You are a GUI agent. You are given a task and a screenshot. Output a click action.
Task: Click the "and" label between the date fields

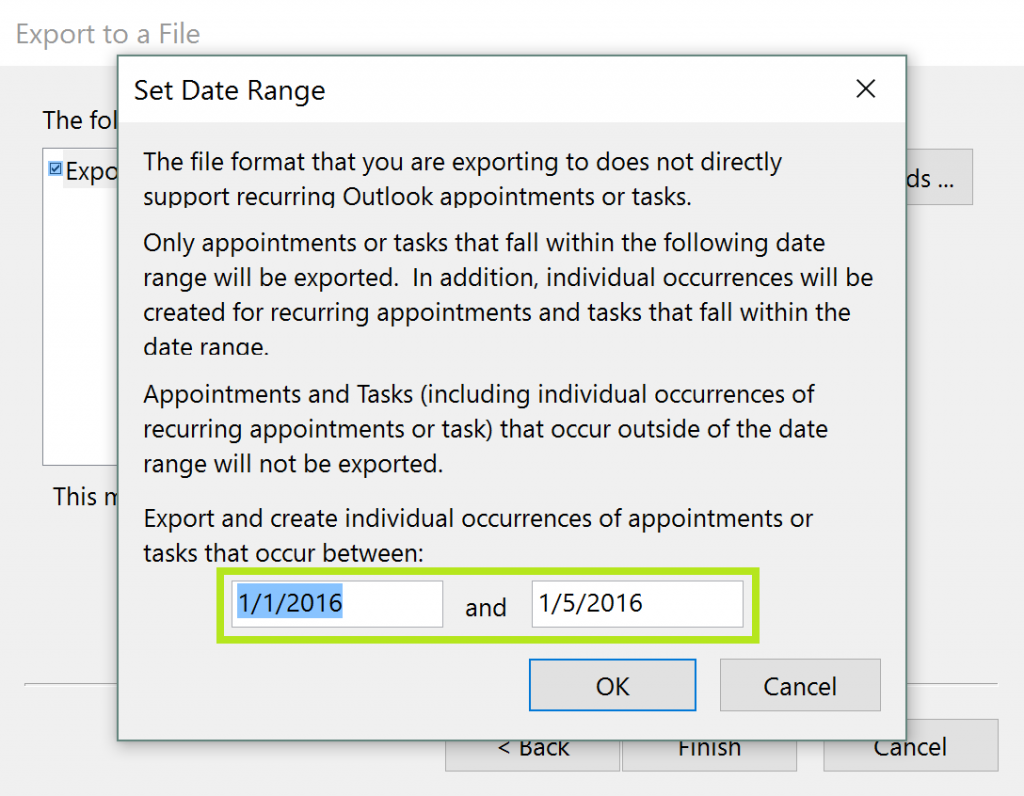[x=486, y=608]
